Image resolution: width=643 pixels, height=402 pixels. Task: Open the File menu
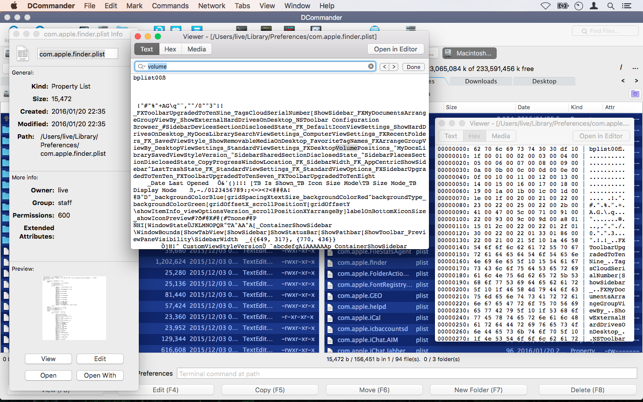point(89,6)
